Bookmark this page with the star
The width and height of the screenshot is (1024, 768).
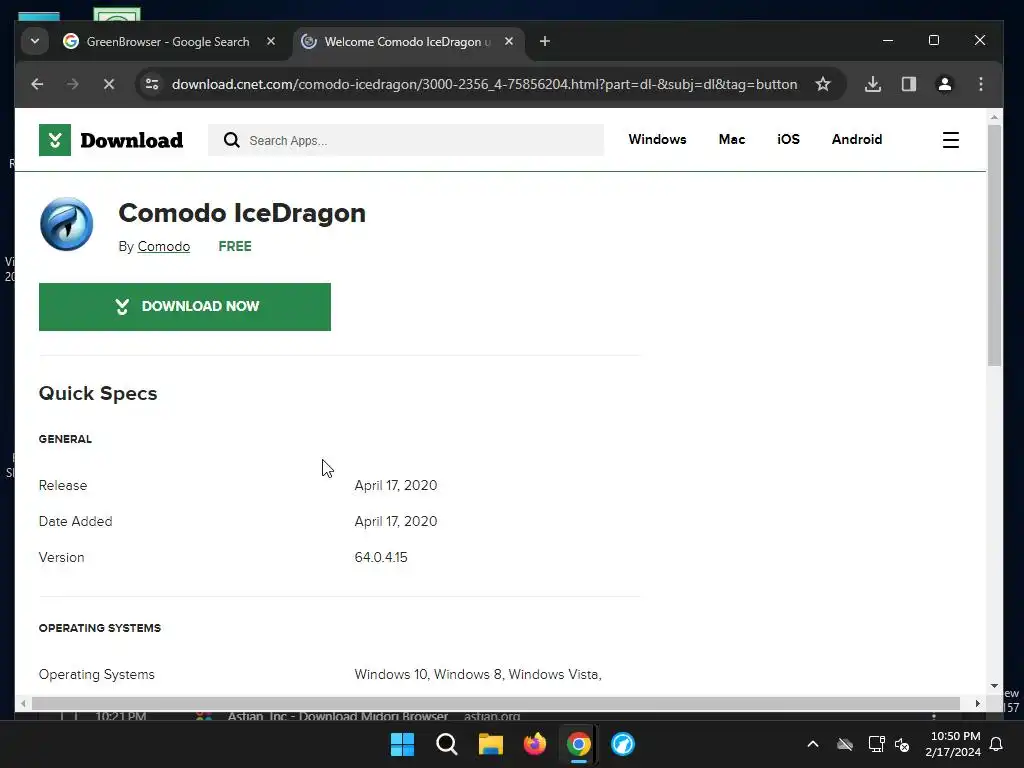point(823,84)
